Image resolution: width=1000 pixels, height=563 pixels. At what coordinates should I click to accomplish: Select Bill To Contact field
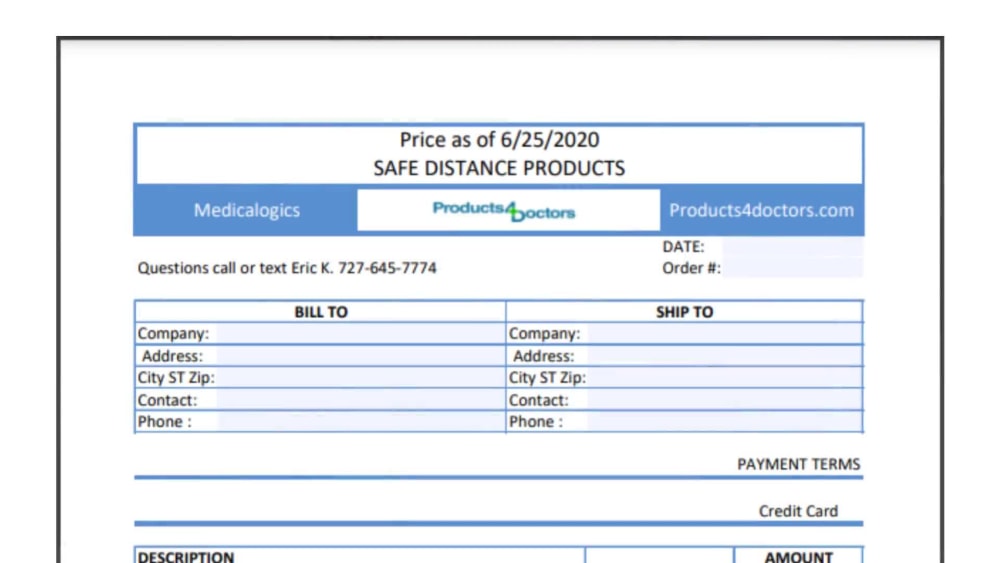[360, 400]
